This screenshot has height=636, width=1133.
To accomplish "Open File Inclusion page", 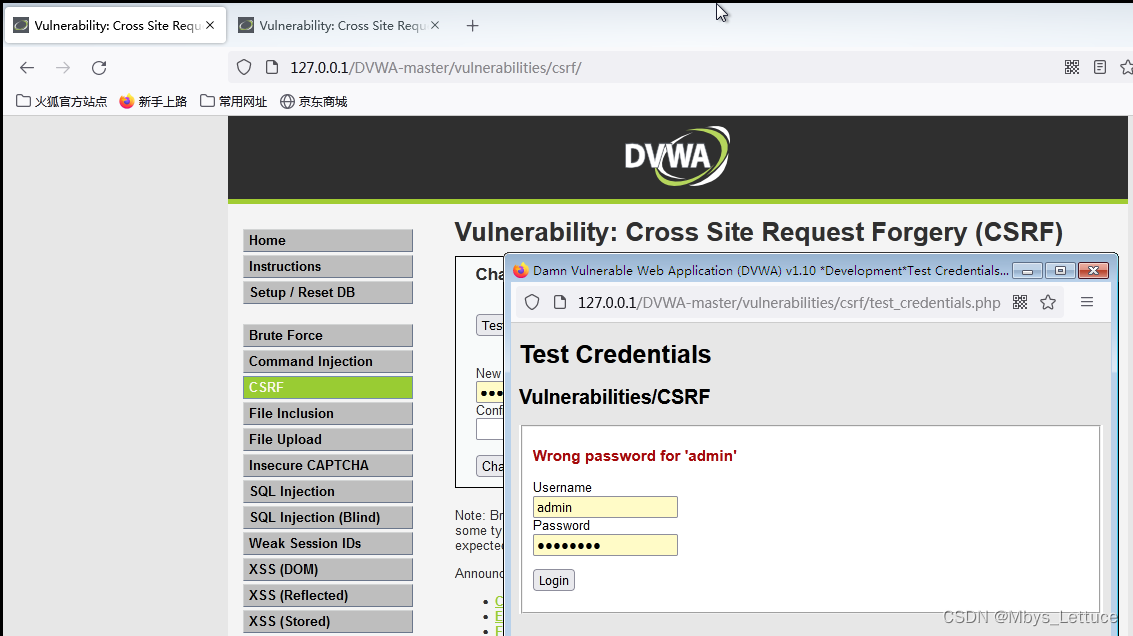I will tap(328, 413).
